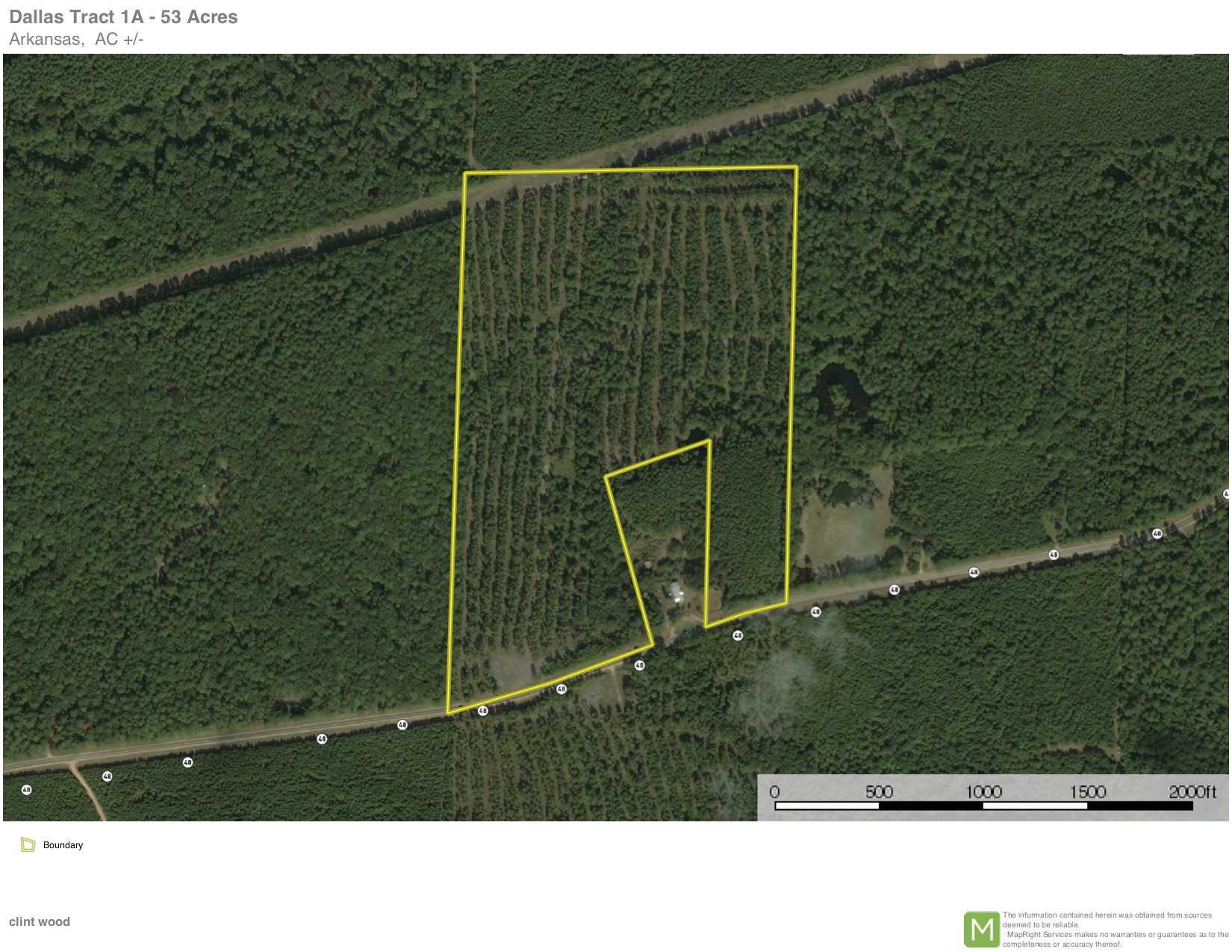Click the dirt road fork near the bottom-left

point(73,765)
